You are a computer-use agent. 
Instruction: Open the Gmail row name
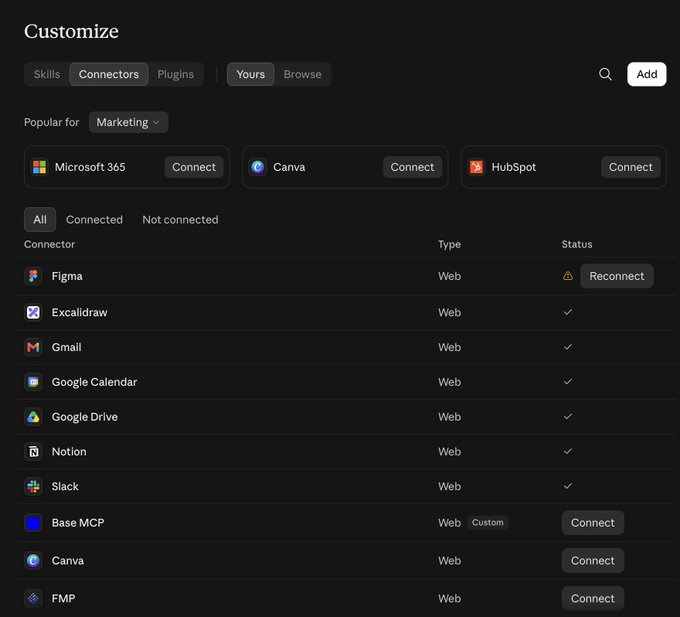[x=66, y=347]
